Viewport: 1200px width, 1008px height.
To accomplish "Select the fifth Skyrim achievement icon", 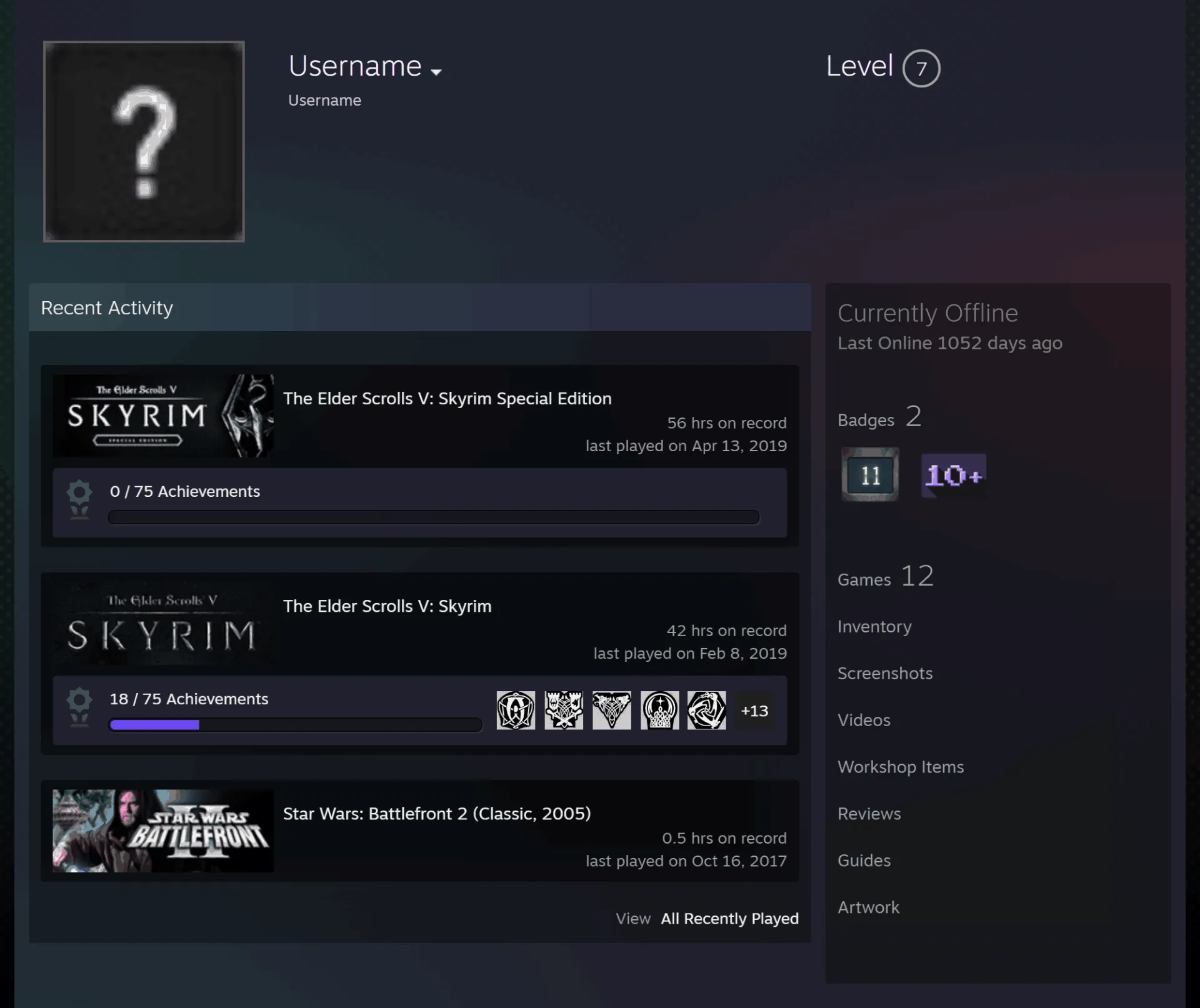I will pyautogui.click(x=707, y=711).
